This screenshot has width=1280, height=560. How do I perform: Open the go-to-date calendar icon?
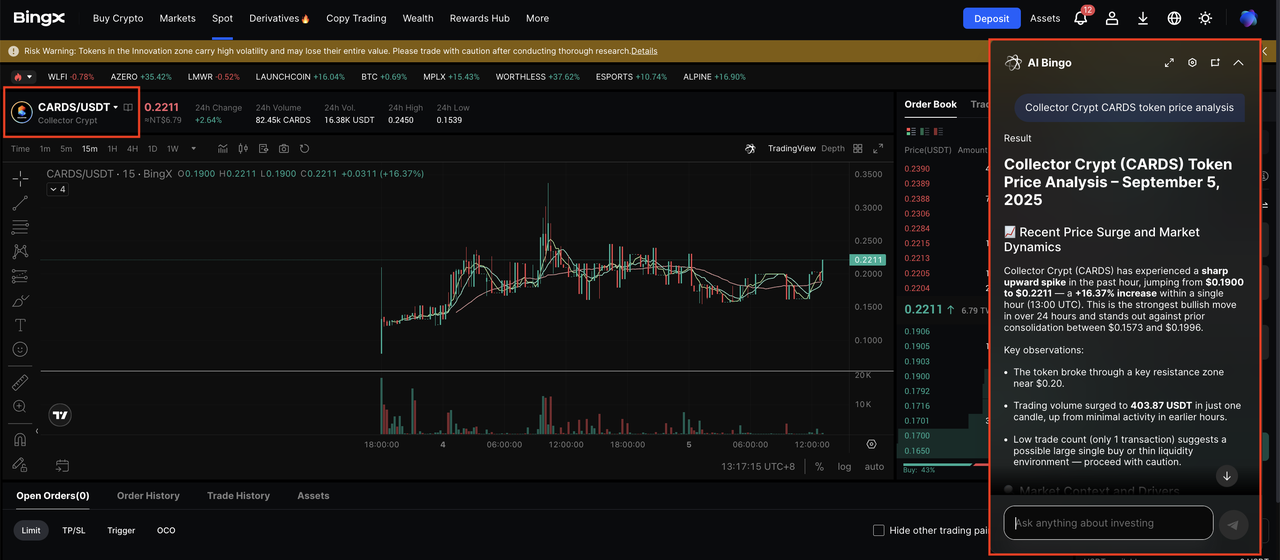(x=62, y=466)
